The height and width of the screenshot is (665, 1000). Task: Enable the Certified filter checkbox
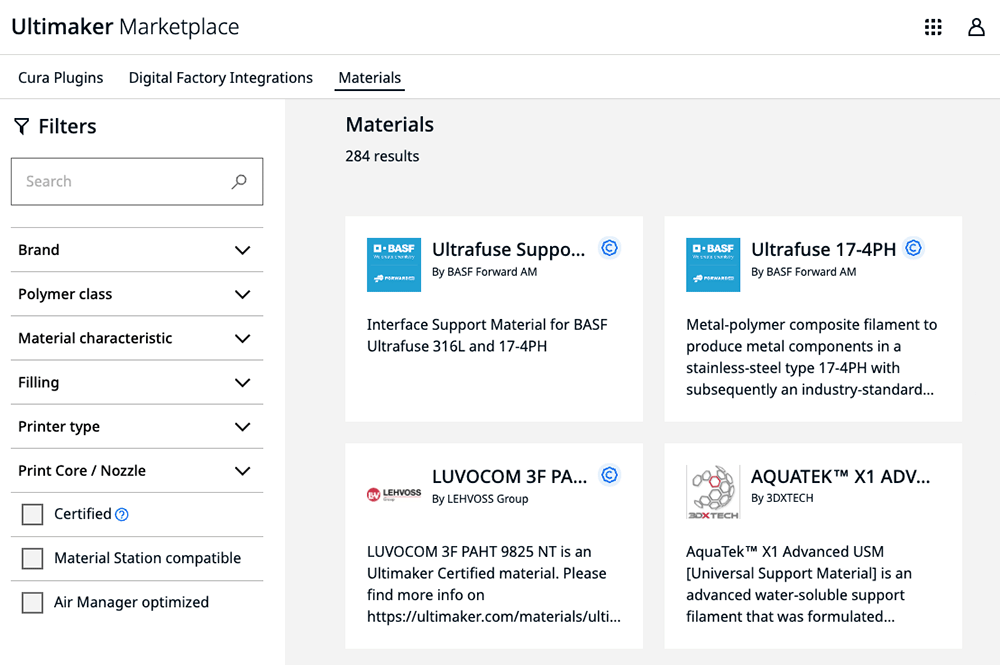[x=32, y=514]
